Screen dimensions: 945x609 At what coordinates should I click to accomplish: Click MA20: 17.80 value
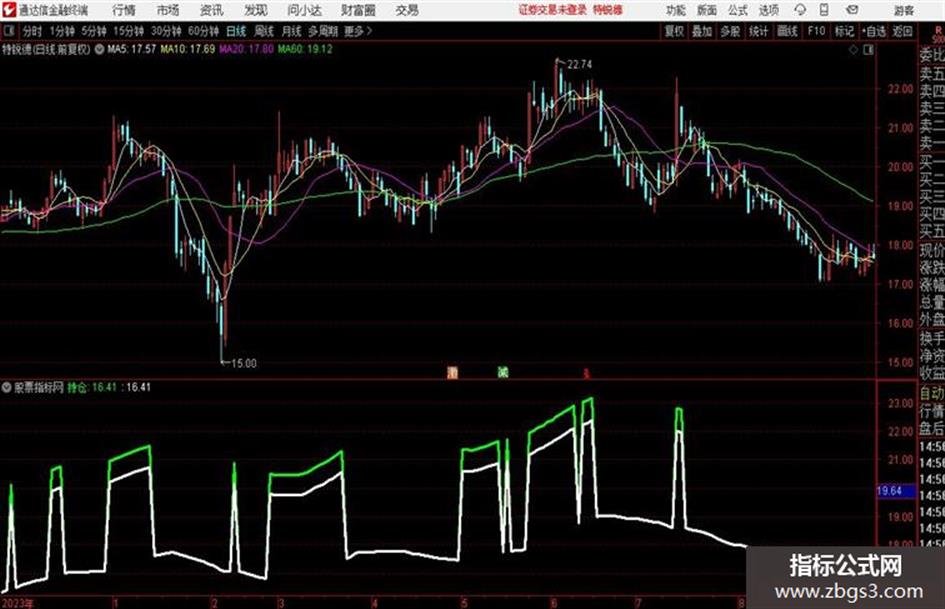[246, 49]
